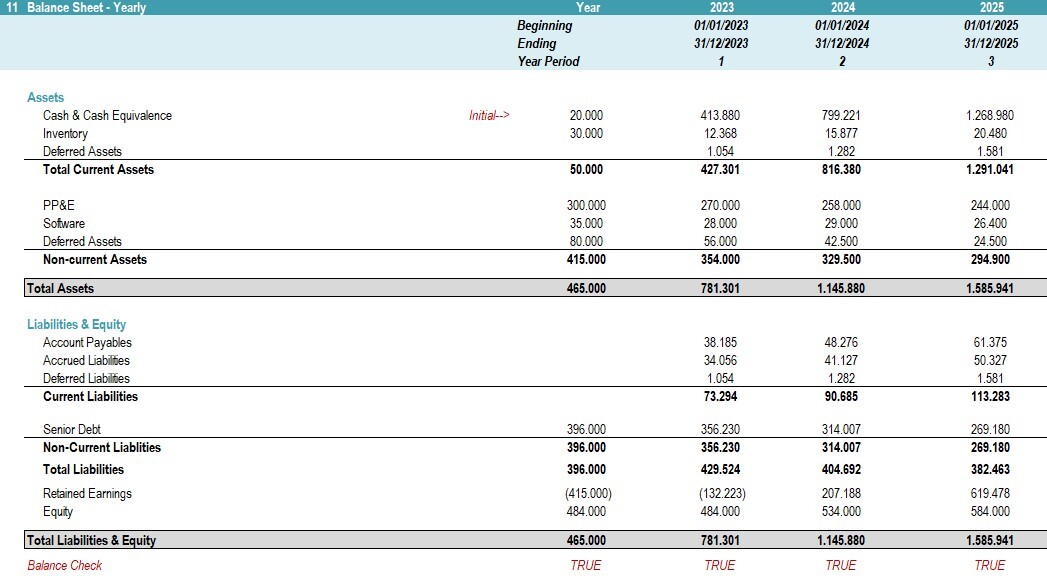This screenshot has height=580, width=1047.
Task: Select the 'Cash & Cash Equivalence' row label
Action: 108,115
